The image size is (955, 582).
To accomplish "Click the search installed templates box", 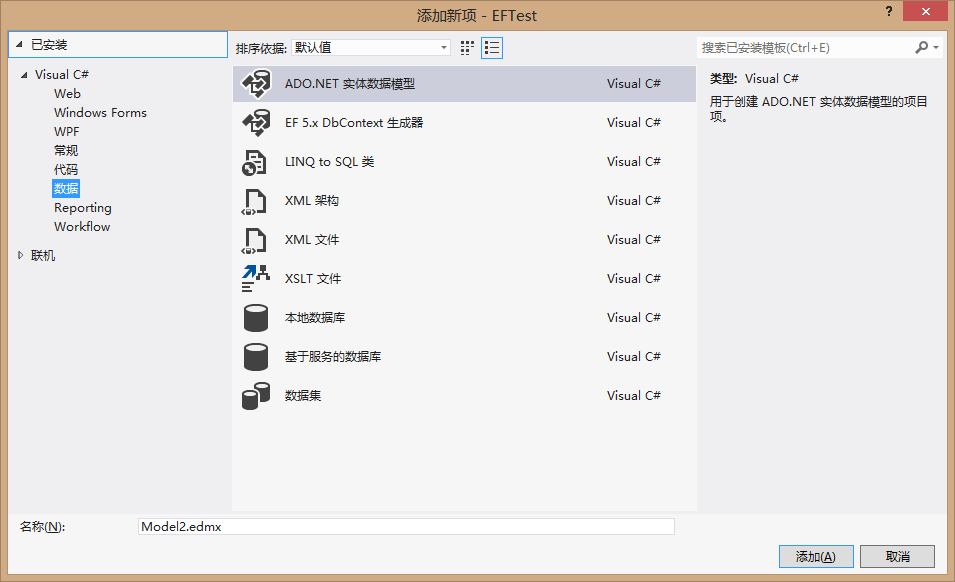I will 806,47.
